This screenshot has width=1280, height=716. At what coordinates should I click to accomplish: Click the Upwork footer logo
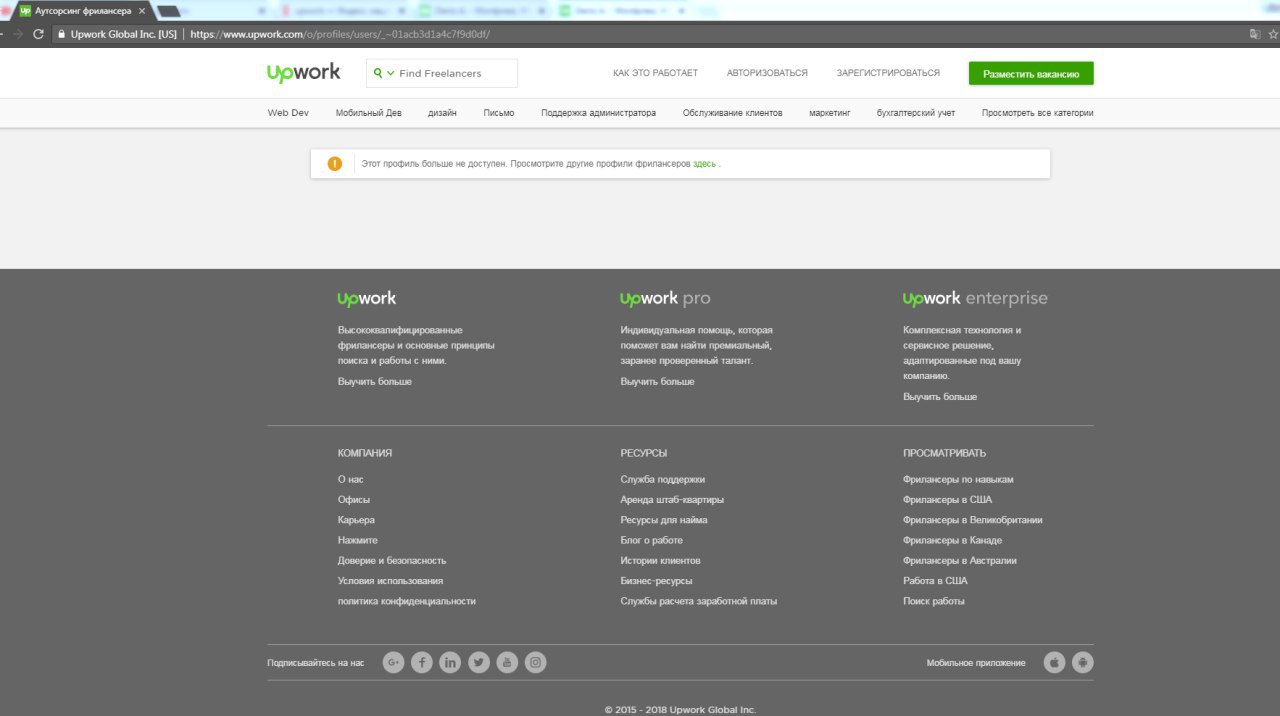(x=367, y=298)
